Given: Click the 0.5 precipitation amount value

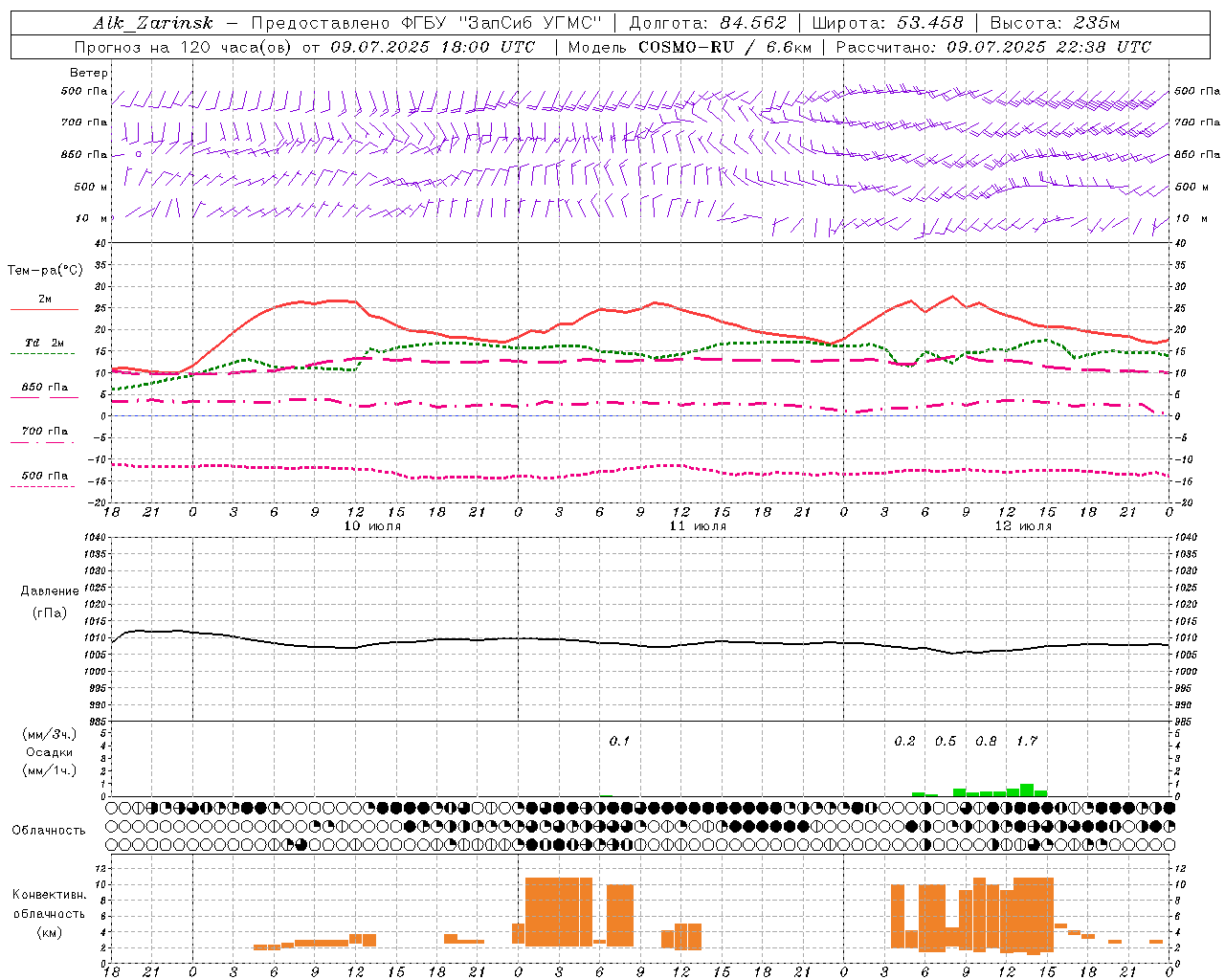Looking at the screenshot, I should pyautogui.click(x=946, y=742).
